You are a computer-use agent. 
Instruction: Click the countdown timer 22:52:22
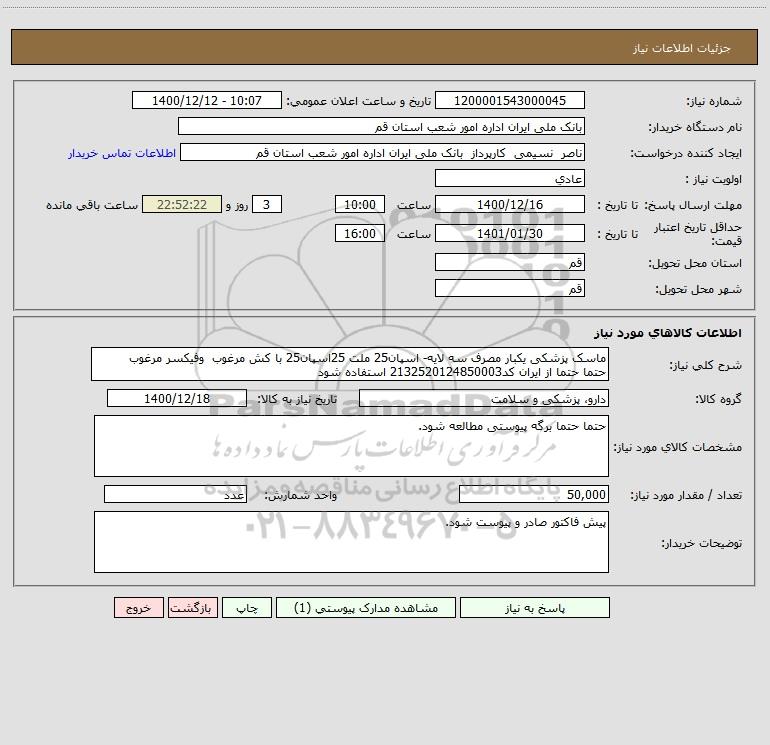(182, 204)
